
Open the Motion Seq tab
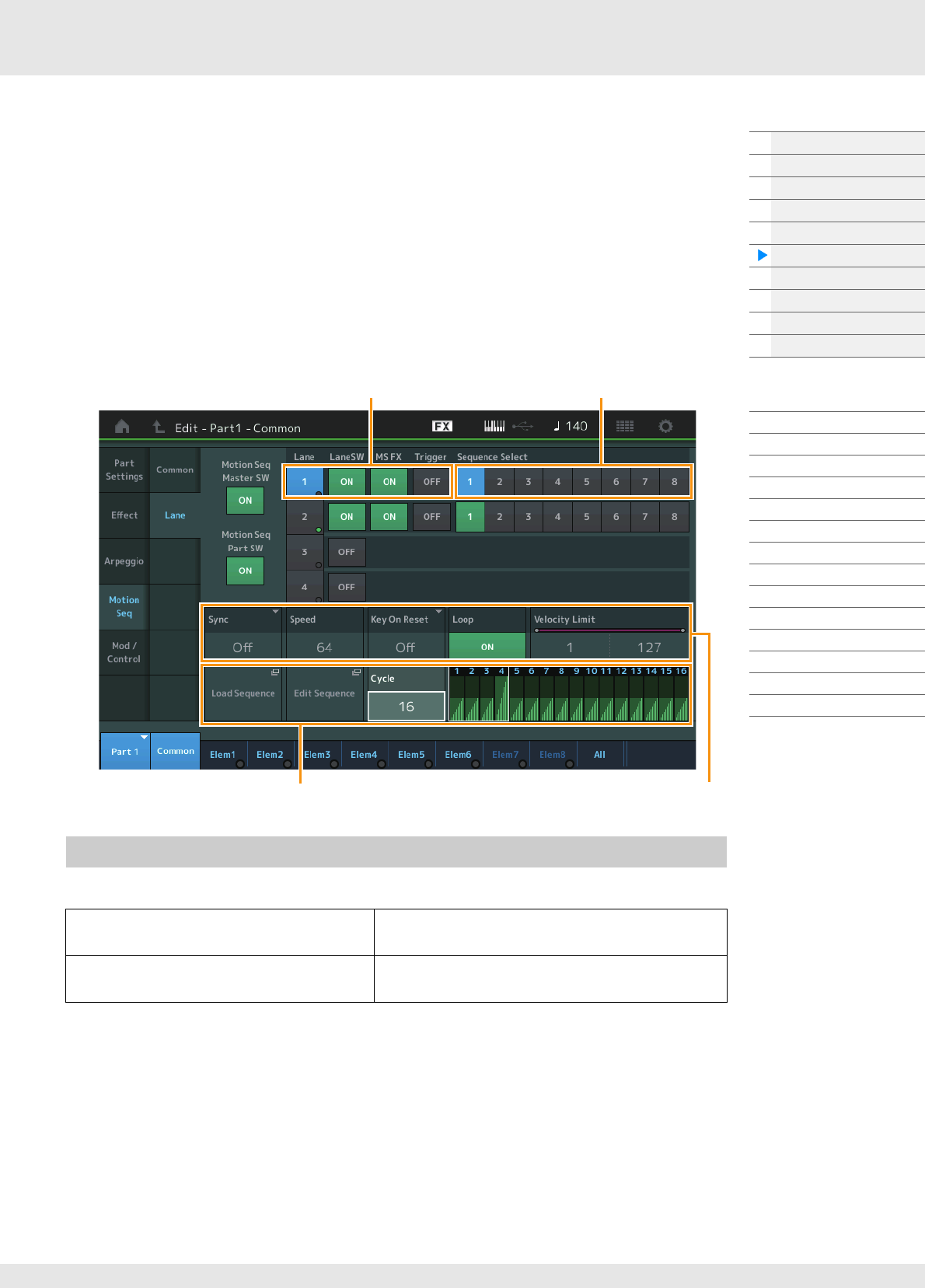point(124,606)
